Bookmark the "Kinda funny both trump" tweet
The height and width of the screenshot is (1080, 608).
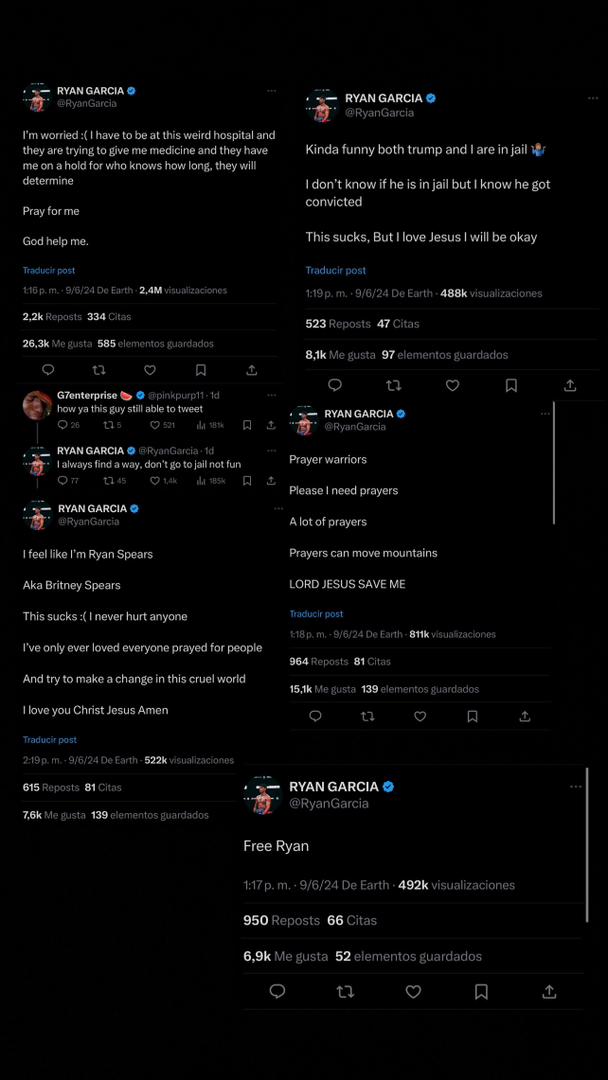click(x=511, y=385)
